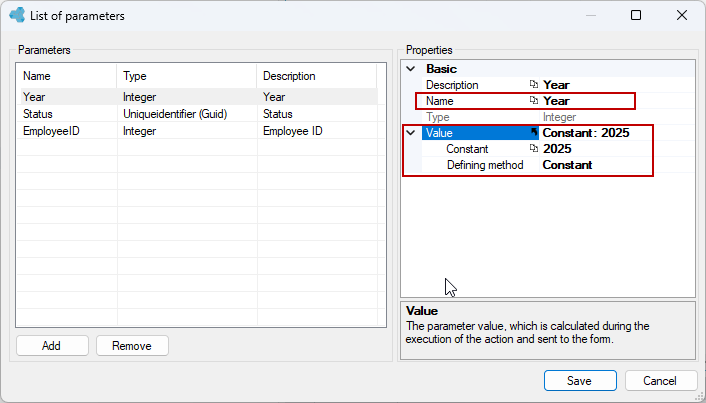Click Year description cell in table

tap(274, 97)
